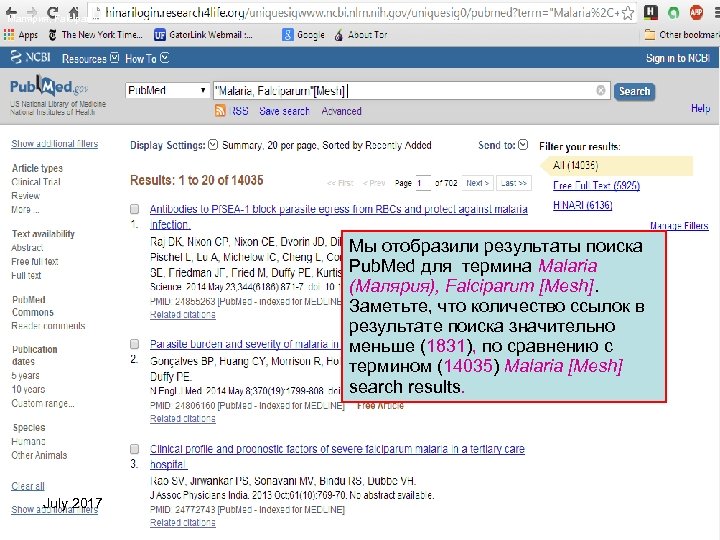Viewport: 720px width, 540px height.
Task: Expand the How To menu
Action: pos(147,58)
